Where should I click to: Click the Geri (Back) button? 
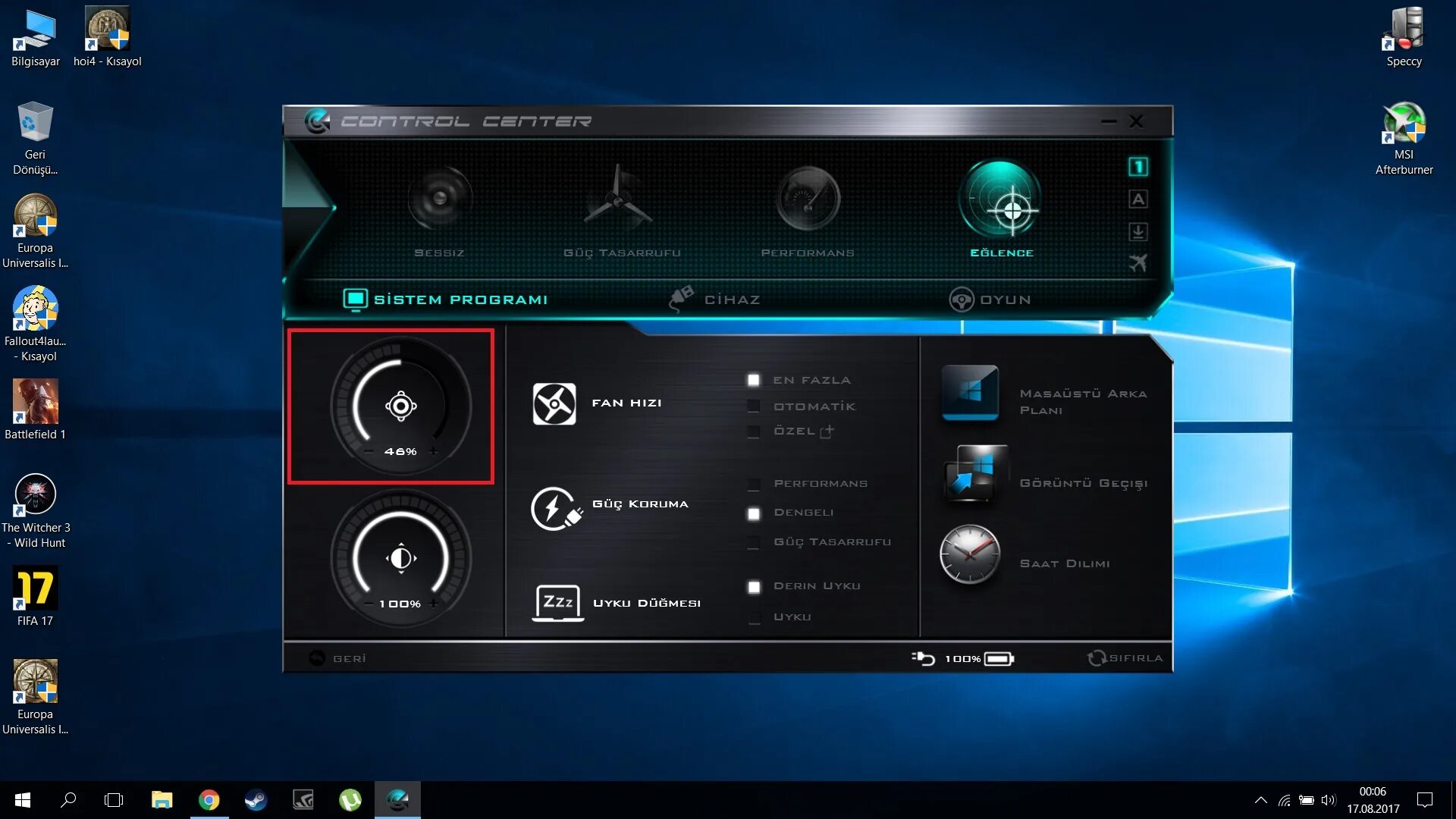pyautogui.click(x=338, y=658)
